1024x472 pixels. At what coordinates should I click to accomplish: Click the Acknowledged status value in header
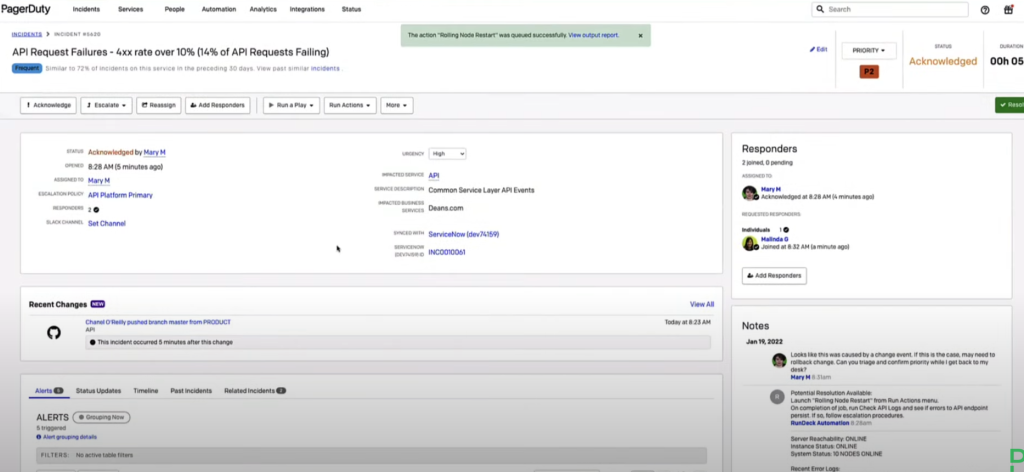click(943, 61)
